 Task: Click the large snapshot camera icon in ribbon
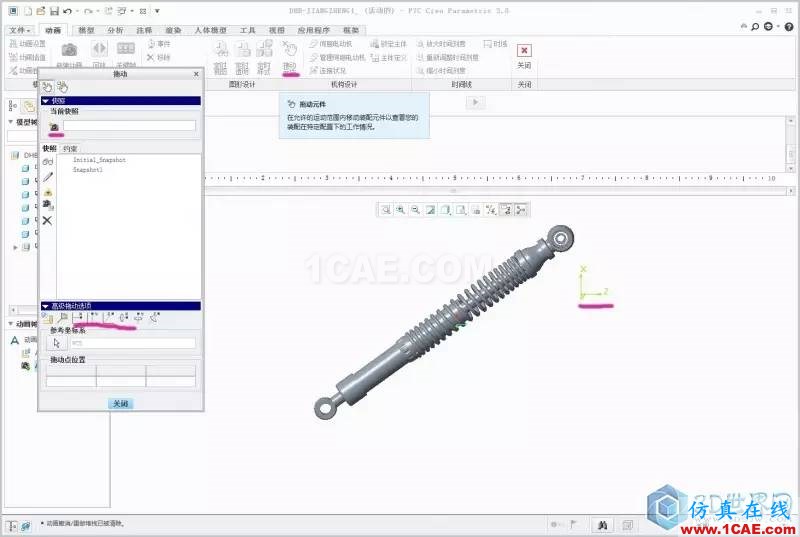click(69, 49)
